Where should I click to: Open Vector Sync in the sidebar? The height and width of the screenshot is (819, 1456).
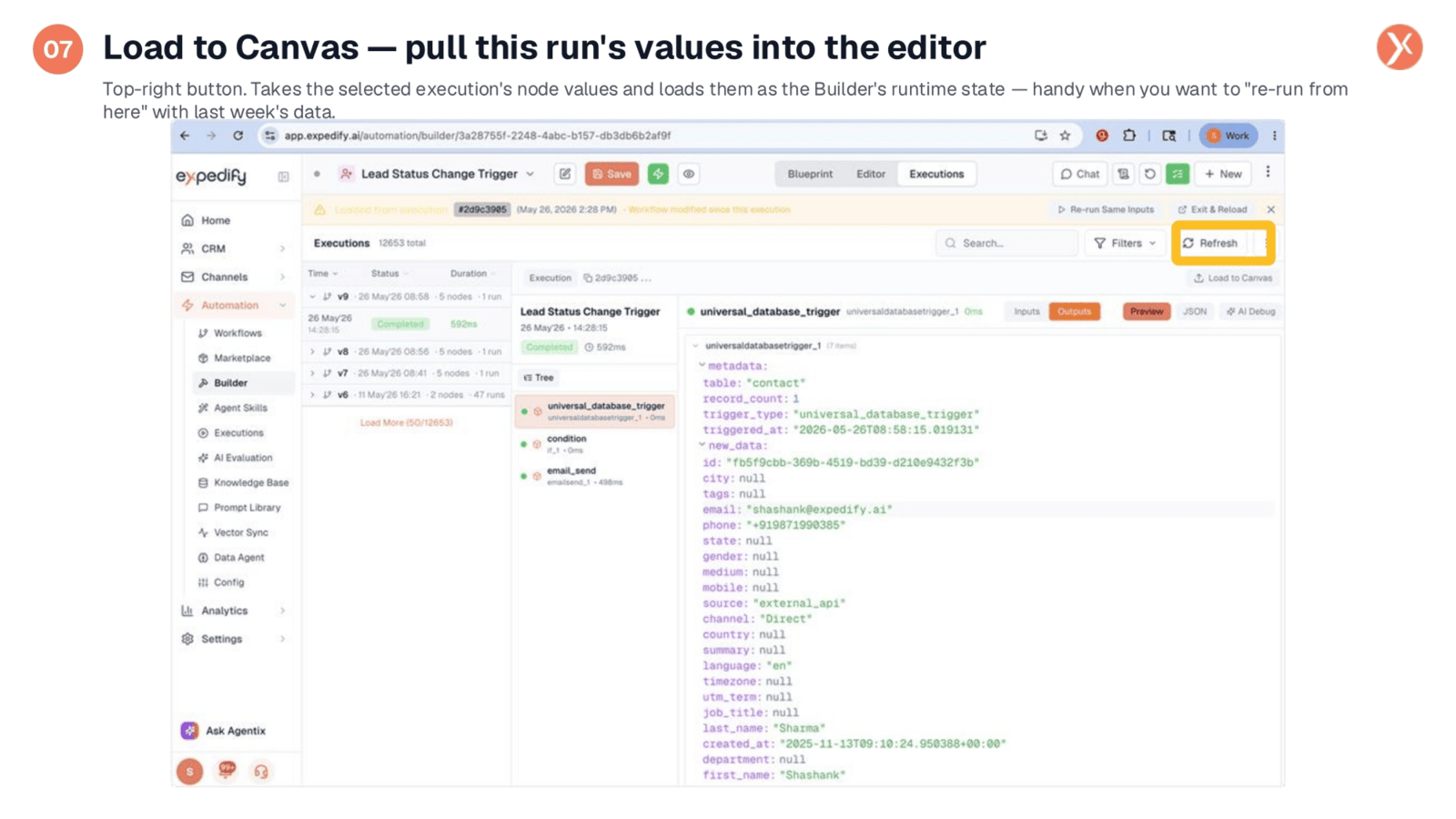pyautogui.click(x=240, y=532)
